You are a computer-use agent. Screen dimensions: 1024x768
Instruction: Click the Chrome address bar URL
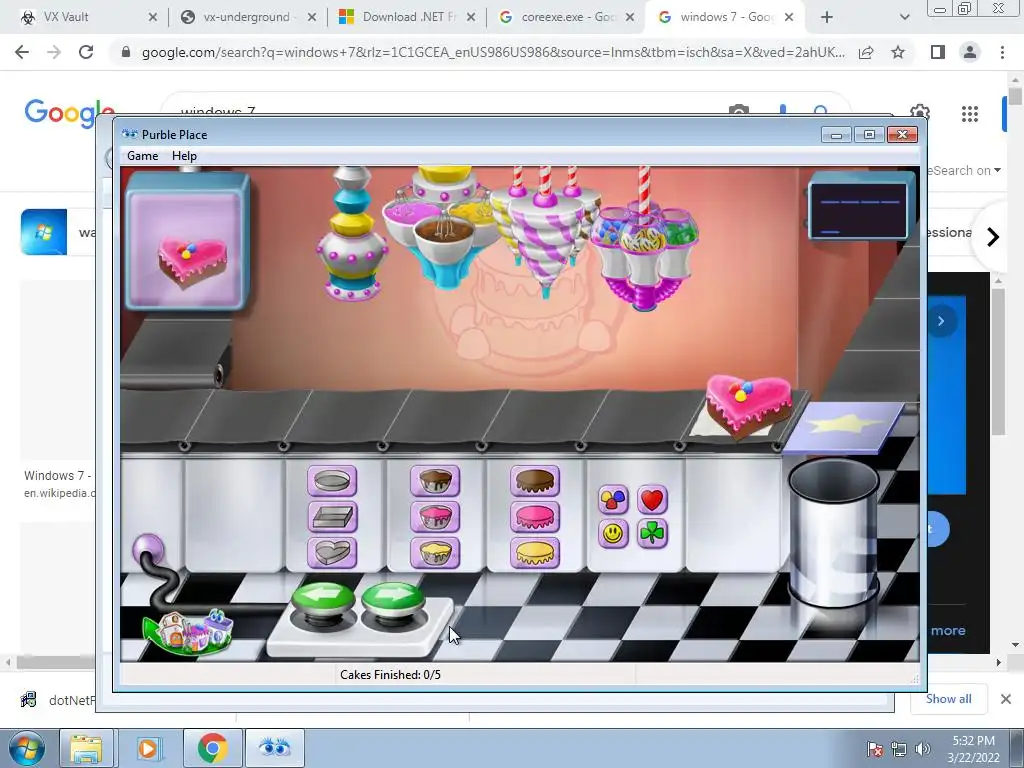click(493, 52)
